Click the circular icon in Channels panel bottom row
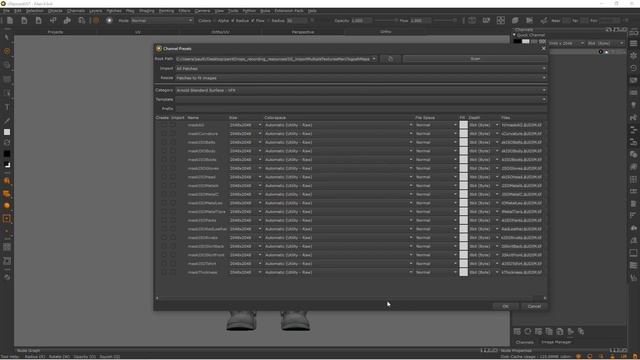 (528, 331)
